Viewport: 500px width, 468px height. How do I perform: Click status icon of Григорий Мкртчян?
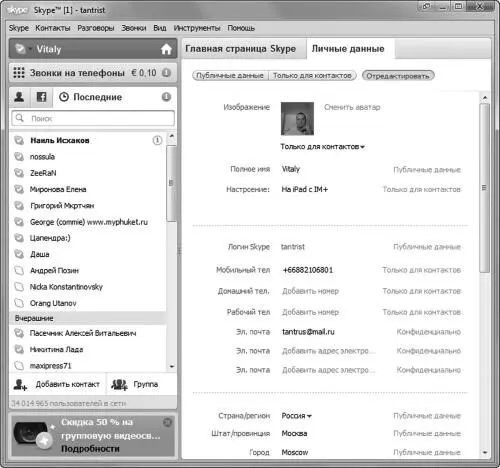19,206
